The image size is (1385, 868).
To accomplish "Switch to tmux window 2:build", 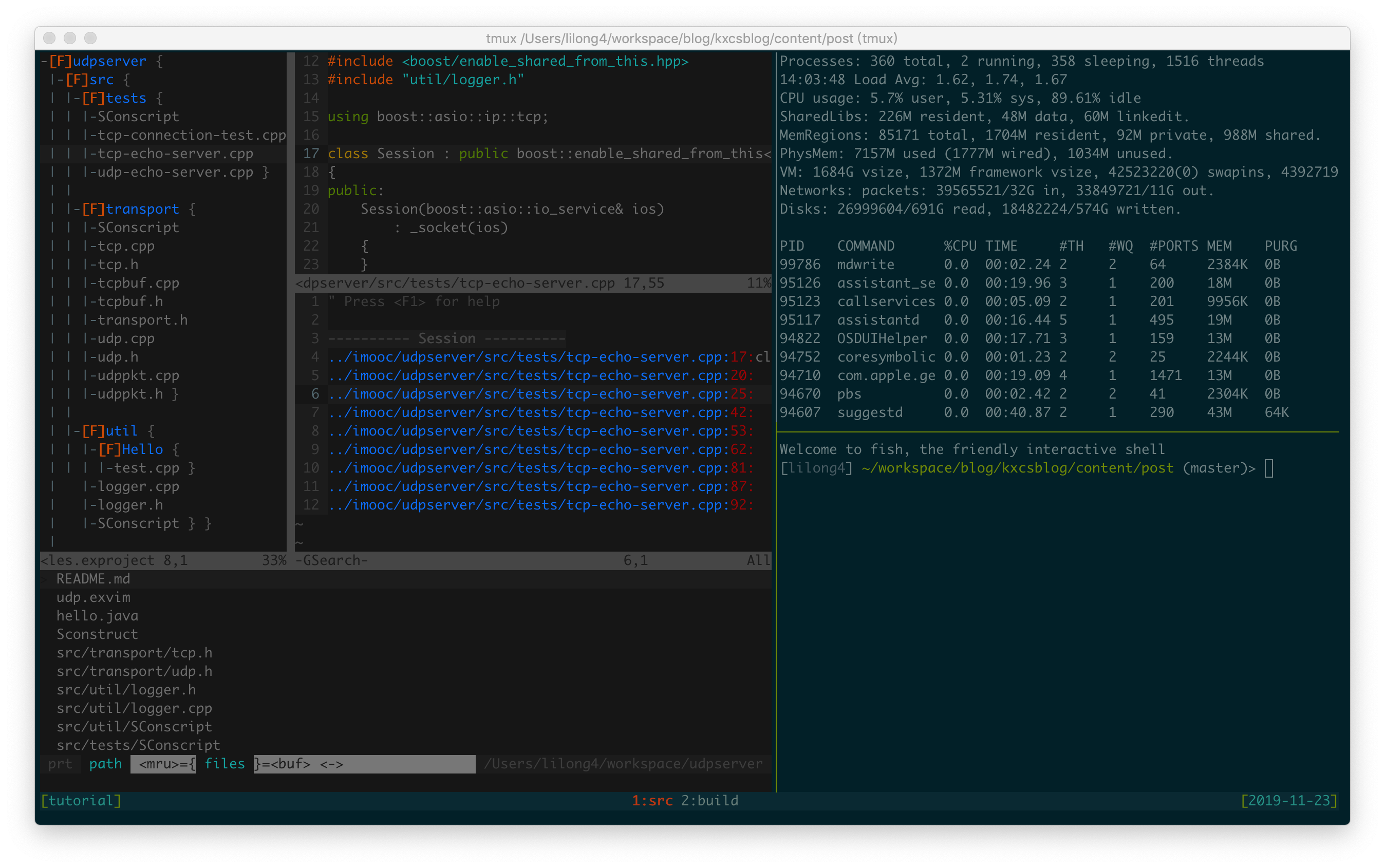I will point(710,800).
